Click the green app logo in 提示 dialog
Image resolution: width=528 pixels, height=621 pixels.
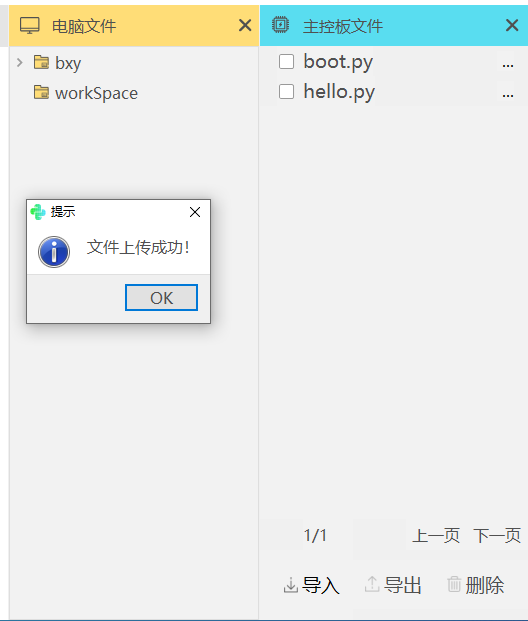coord(38,212)
